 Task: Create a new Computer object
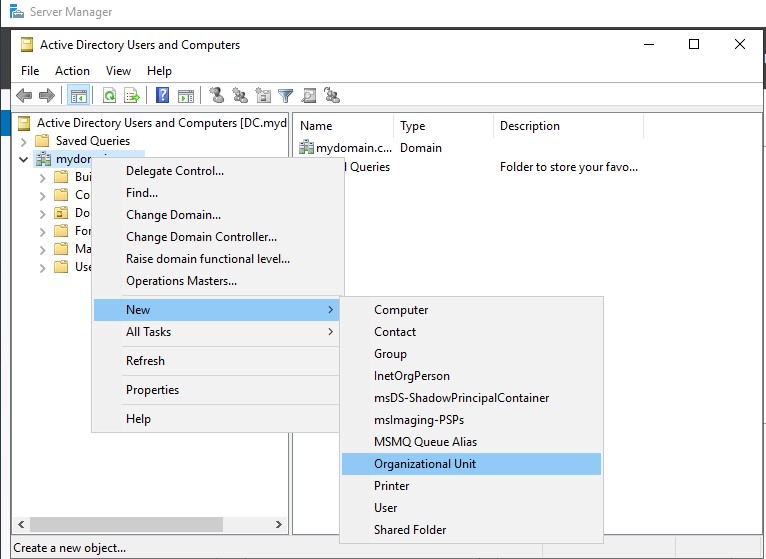tap(471, 310)
